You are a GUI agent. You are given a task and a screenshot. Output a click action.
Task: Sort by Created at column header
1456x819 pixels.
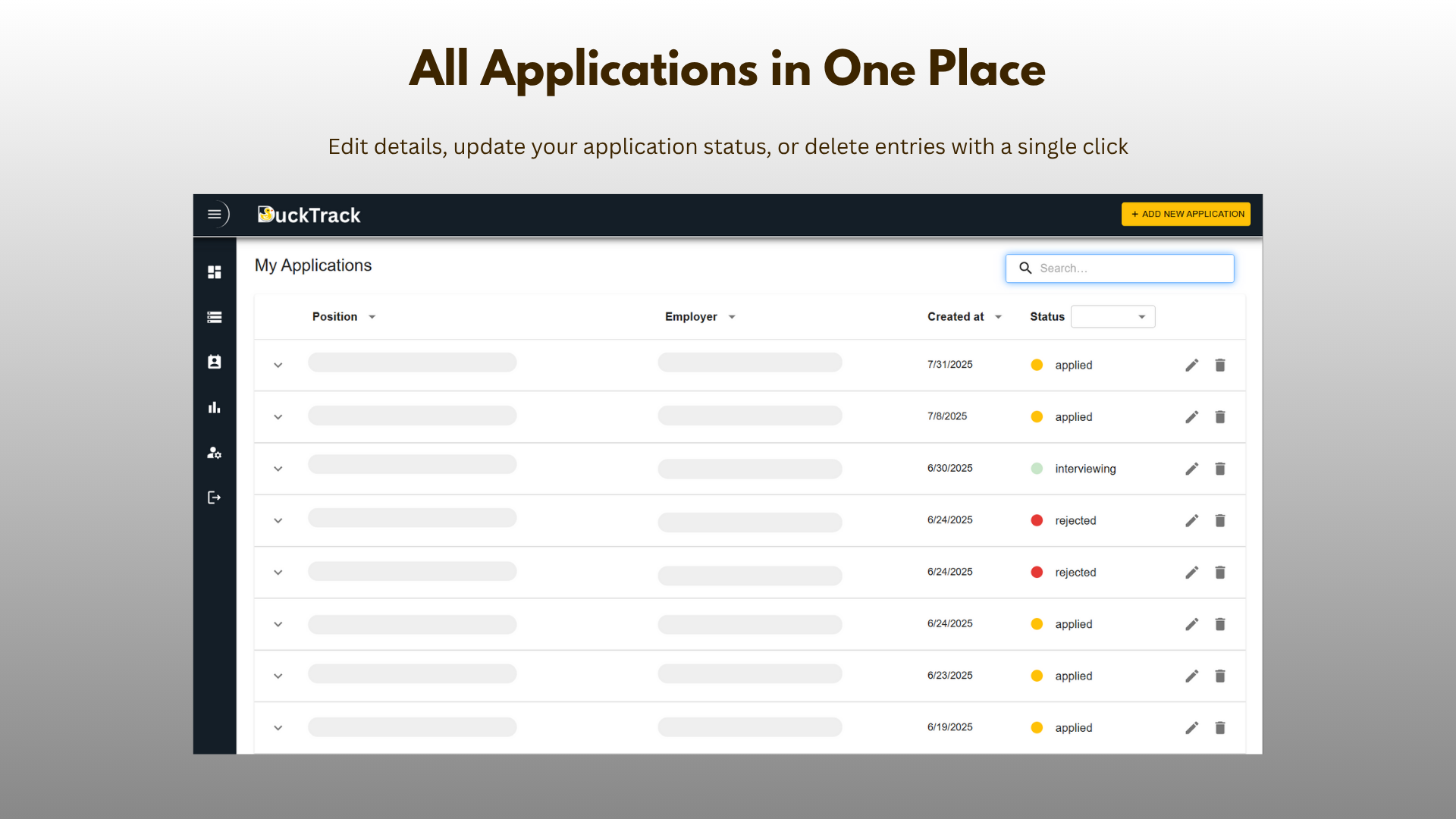[955, 317]
